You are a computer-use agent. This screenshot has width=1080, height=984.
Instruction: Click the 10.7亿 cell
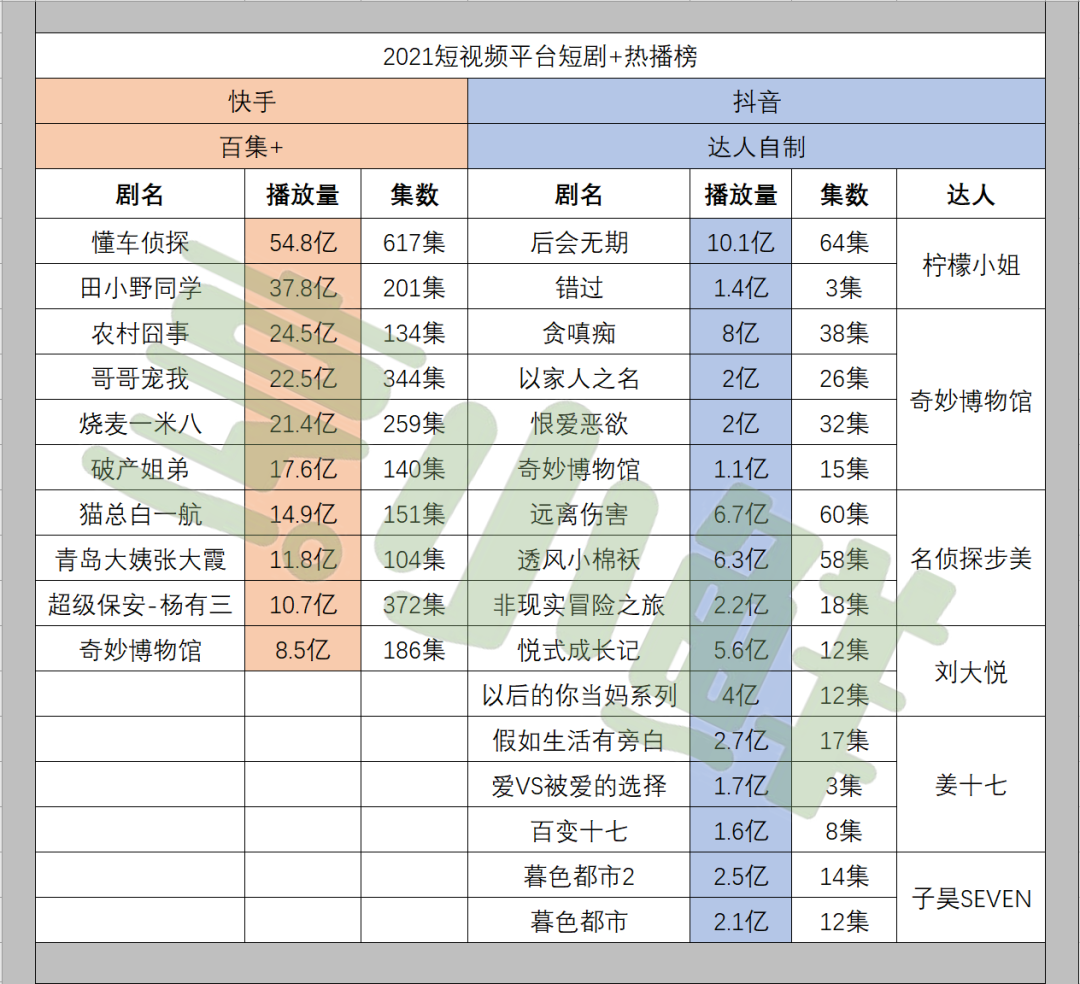coord(302,604)
